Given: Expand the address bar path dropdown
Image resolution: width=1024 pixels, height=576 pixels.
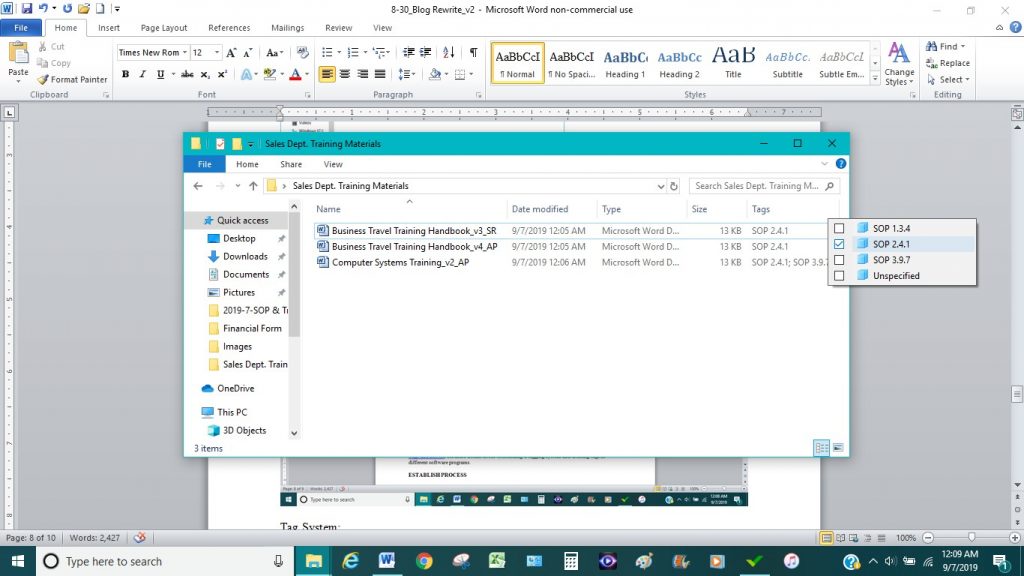Looking at the screenshot, I should (x=660, y=186).
